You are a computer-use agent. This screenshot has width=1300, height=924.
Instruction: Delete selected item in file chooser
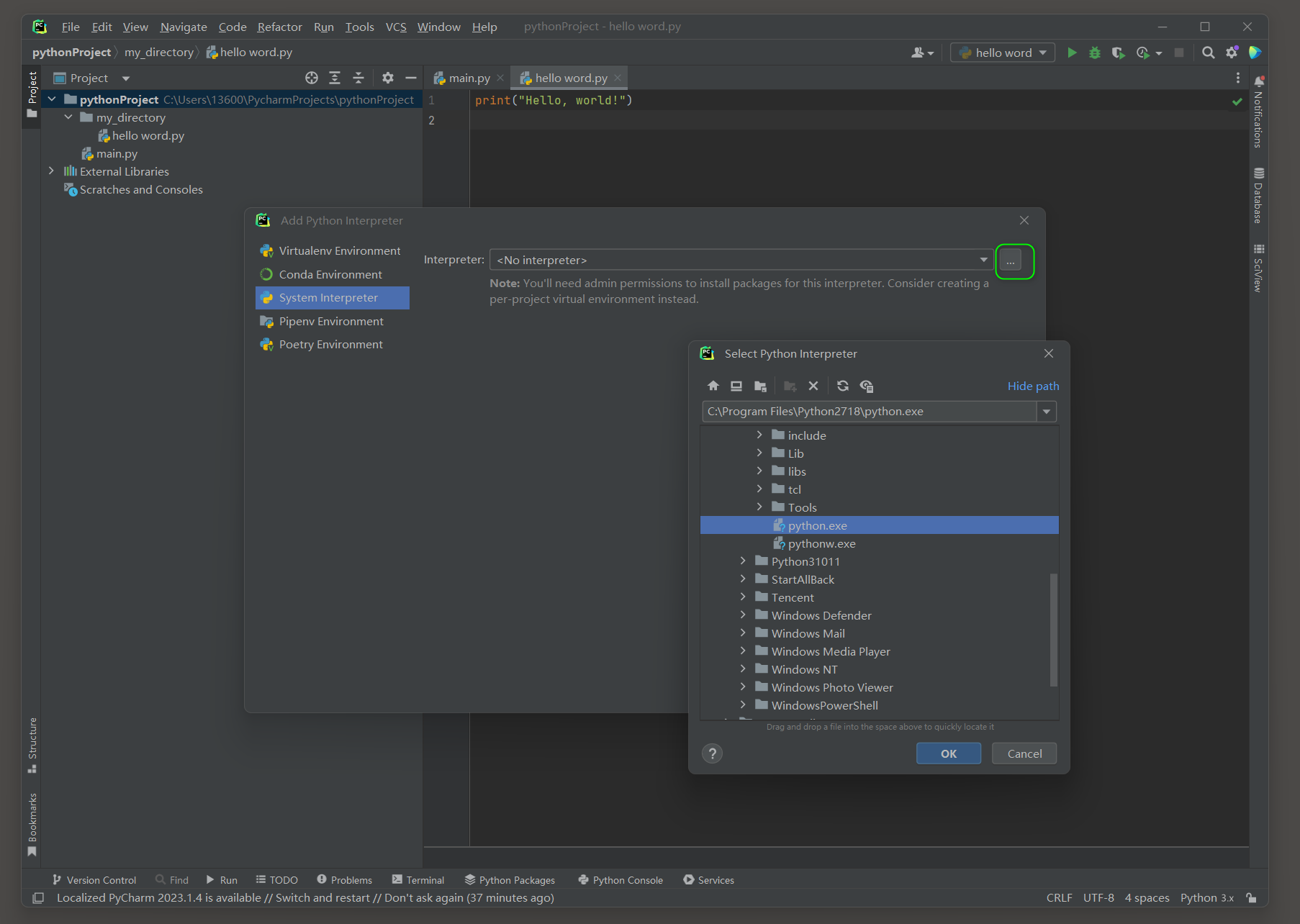click(x=813, y=386)
